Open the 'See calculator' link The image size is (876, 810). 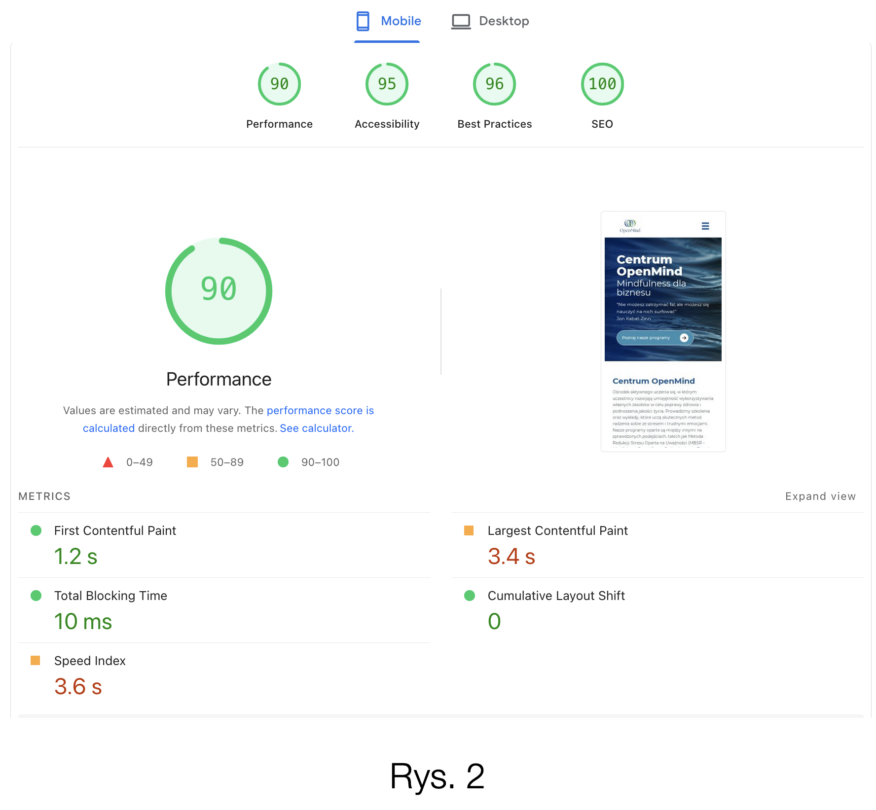(315, 428)
